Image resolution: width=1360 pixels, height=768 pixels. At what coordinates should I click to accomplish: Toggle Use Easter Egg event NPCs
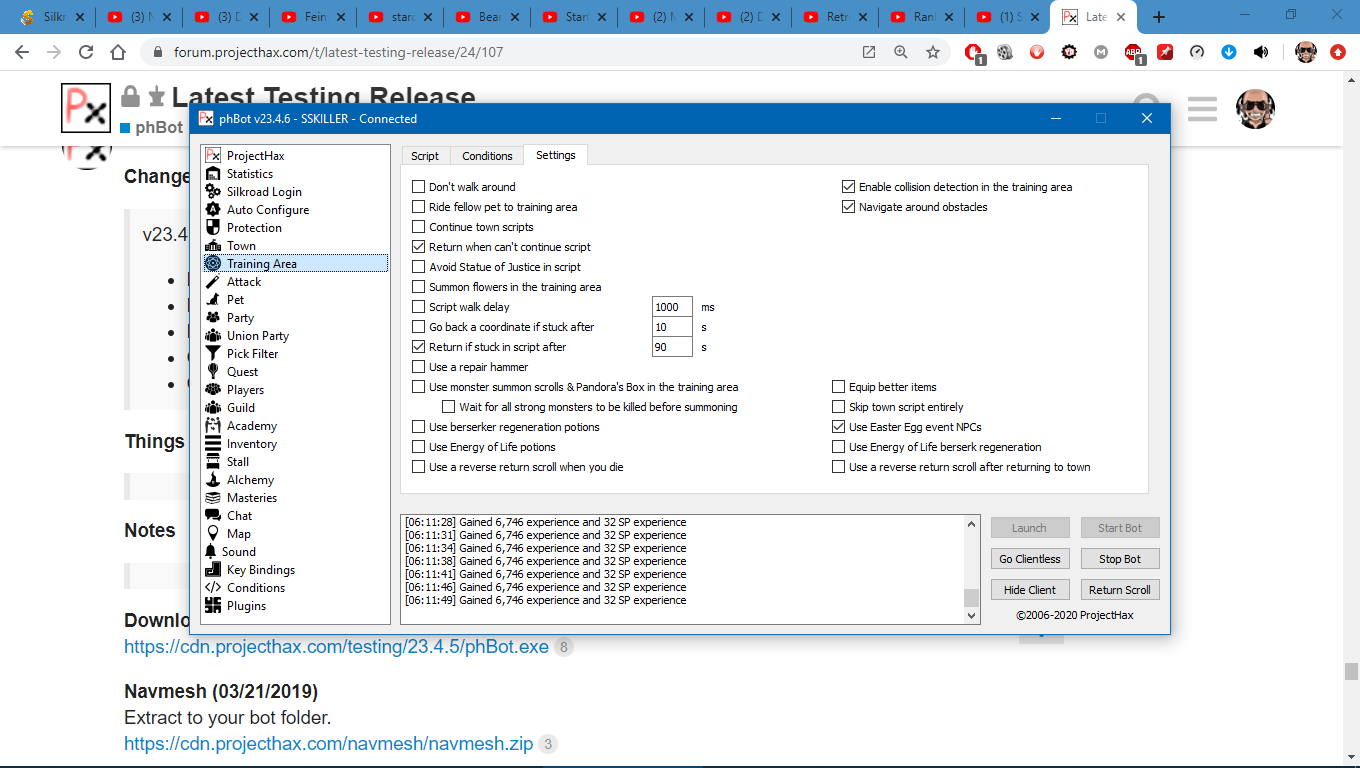coord(839,427)
